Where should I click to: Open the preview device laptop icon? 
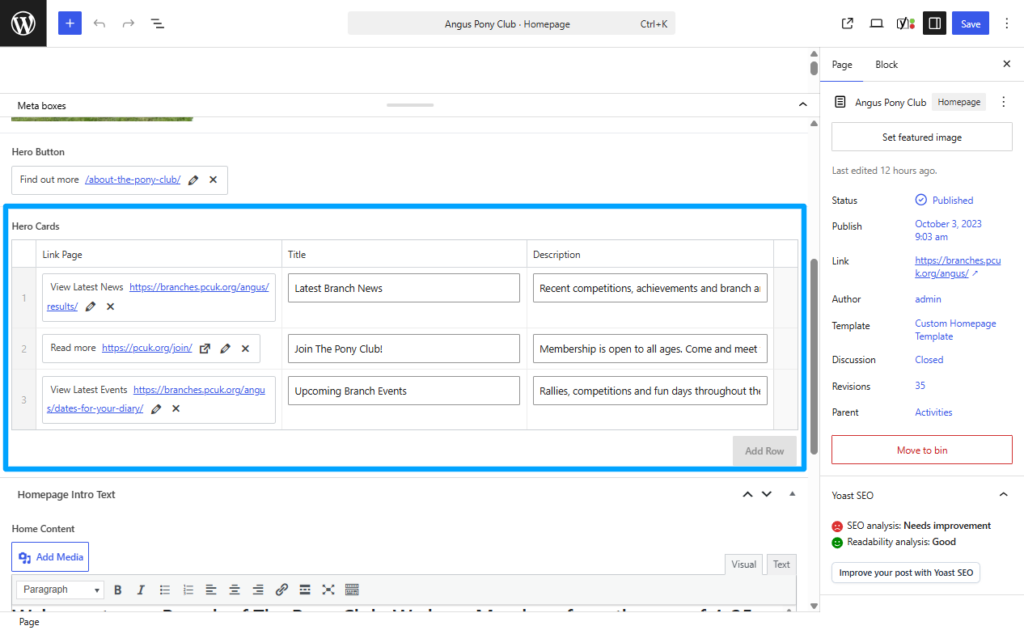pyautogui.click(x=876, y=24)
